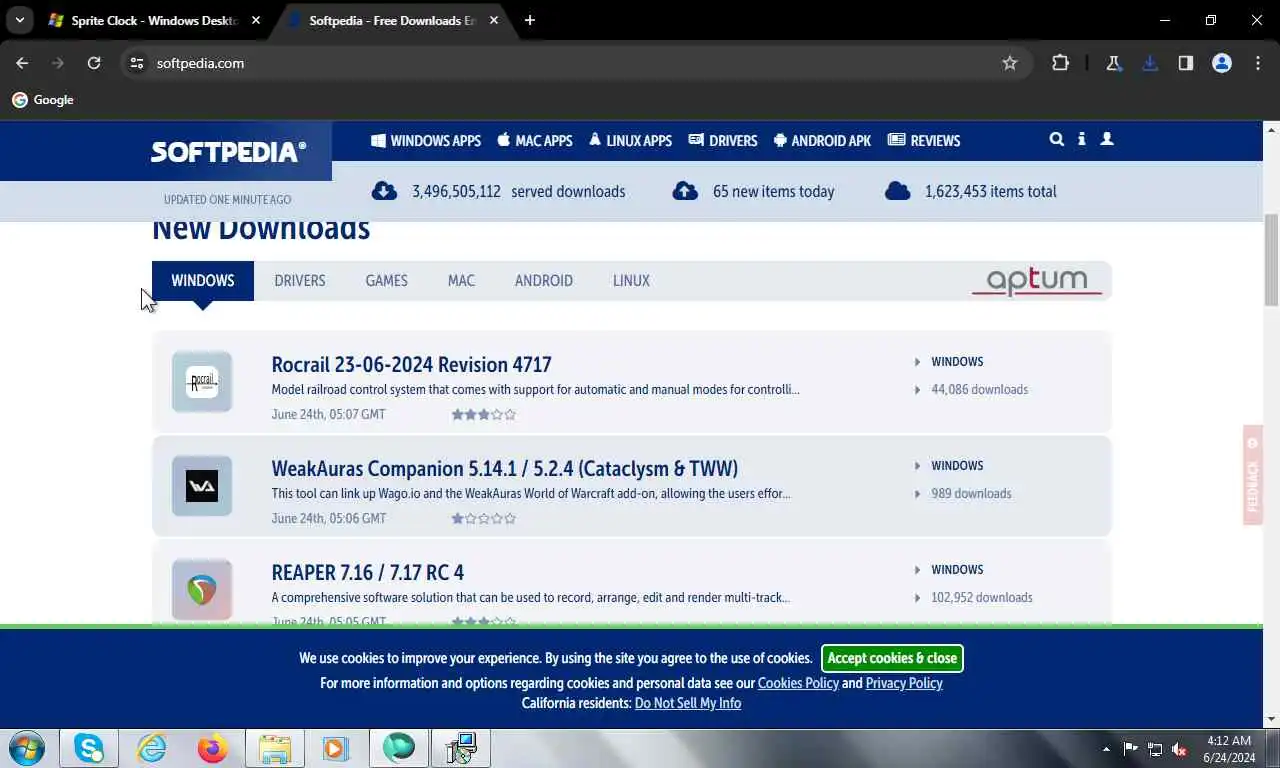This screenshot has width=1280, height=768.
Task: Select the ANDROID downloads tab
Action: pyautogui.click(x=544, y=281)
